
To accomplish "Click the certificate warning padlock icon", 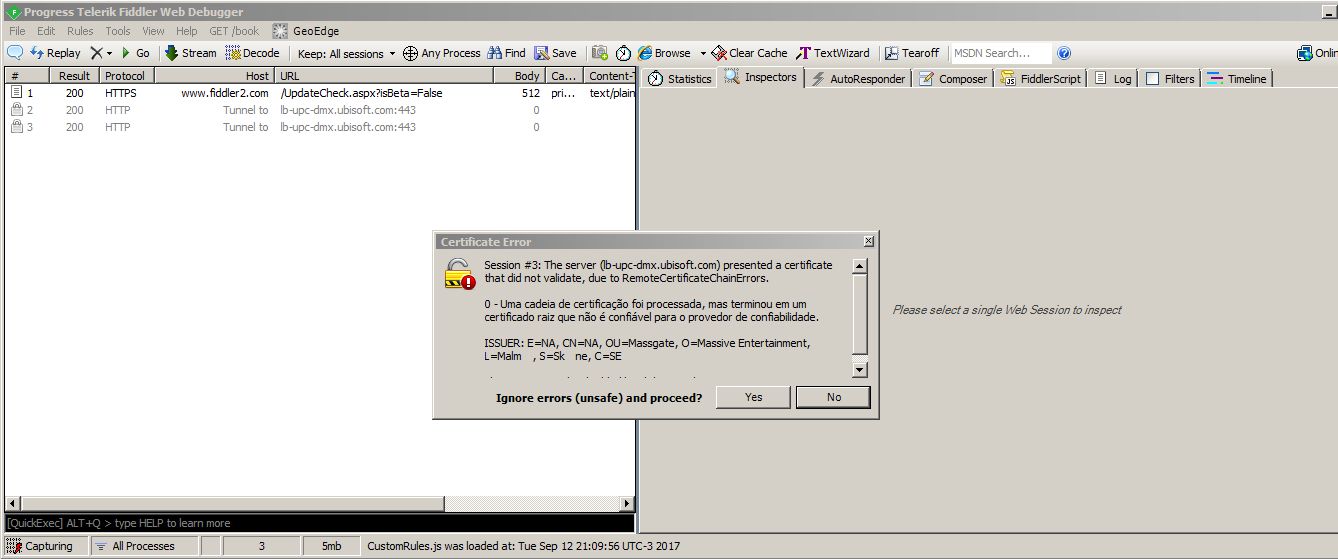I will (x=460, y=274).
